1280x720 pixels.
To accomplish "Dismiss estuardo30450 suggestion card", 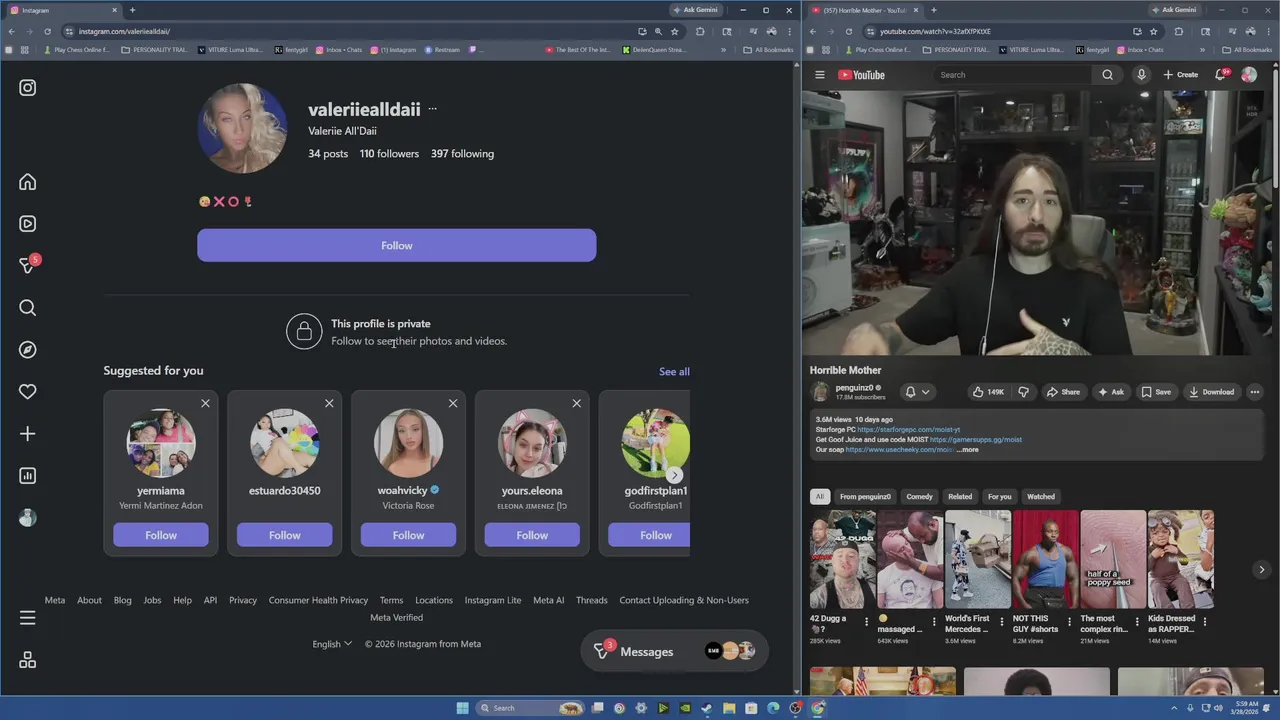I will (329, 403).
